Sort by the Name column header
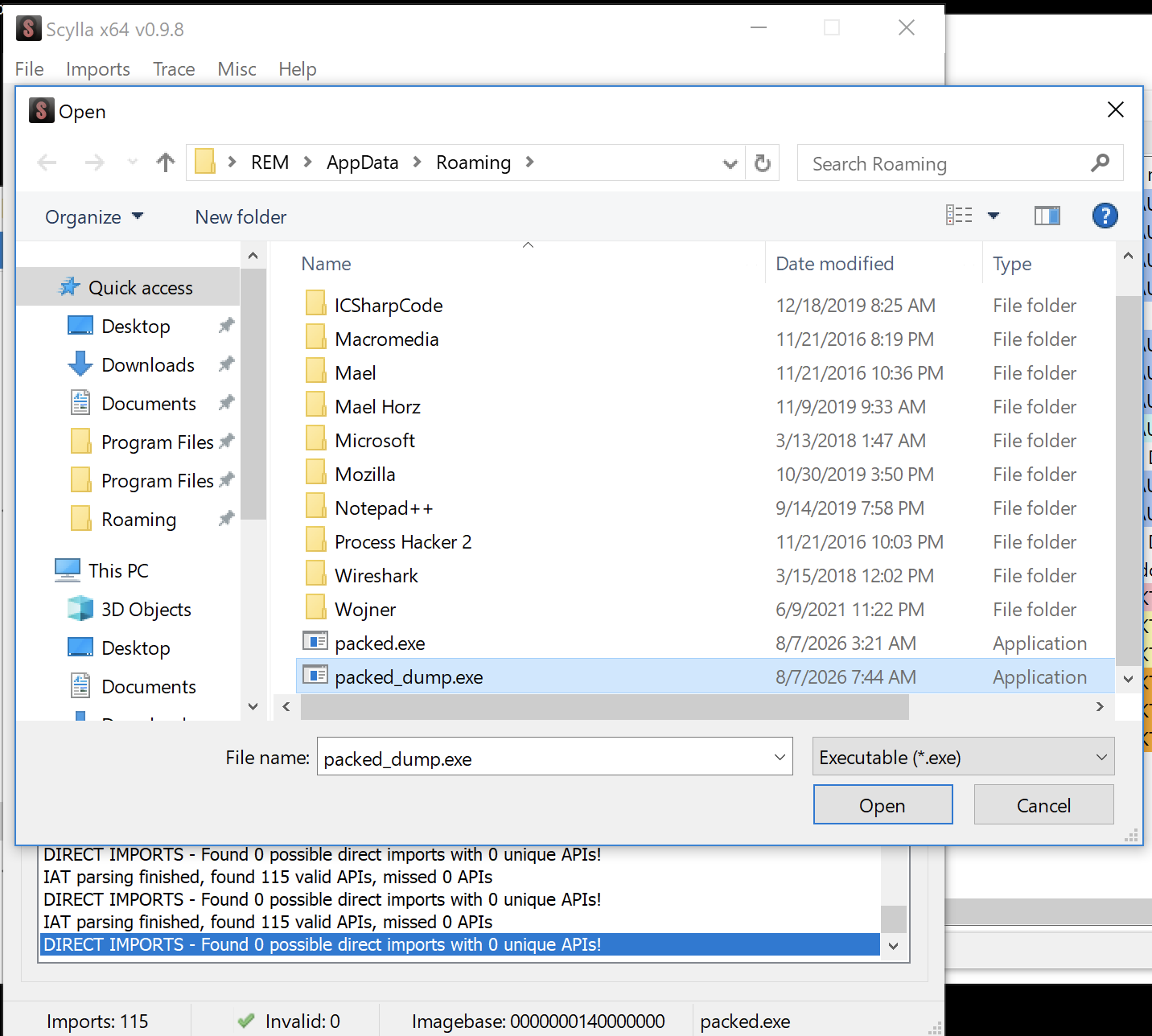The width and height of the screenshot is (1152, 1036). (x=326, y=263)
